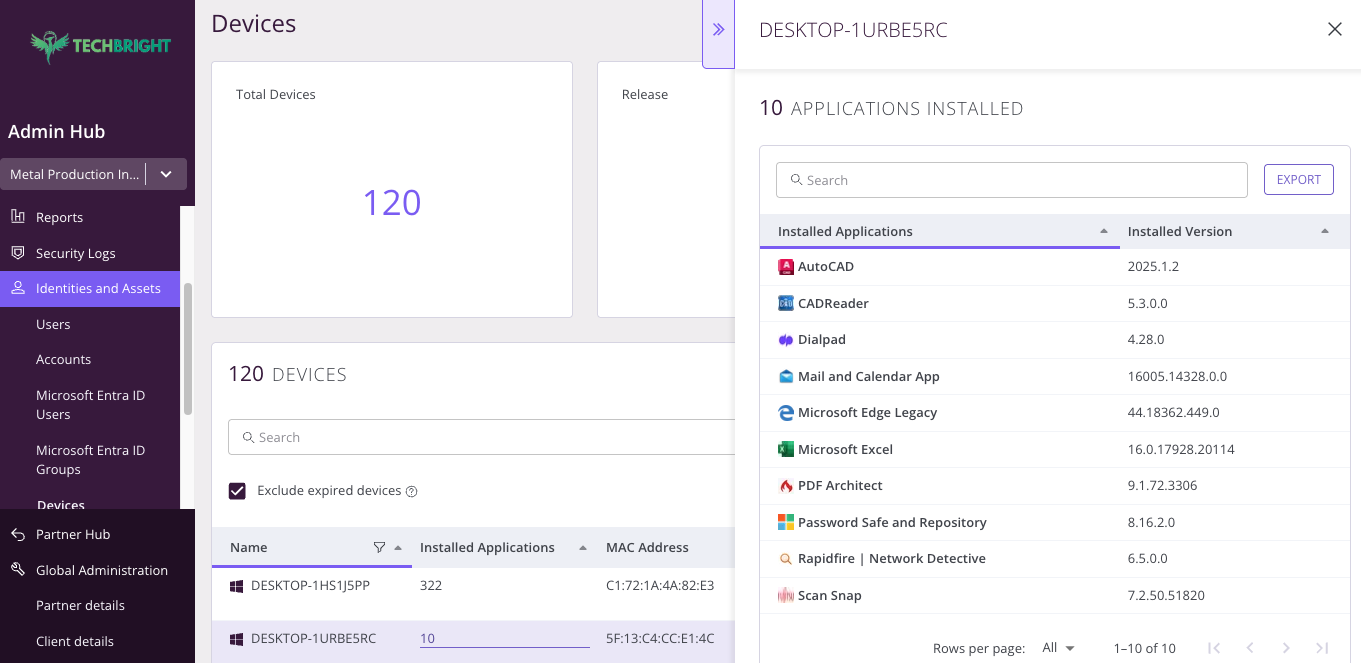Click the AutoCAD app icon

click(786, 267)
